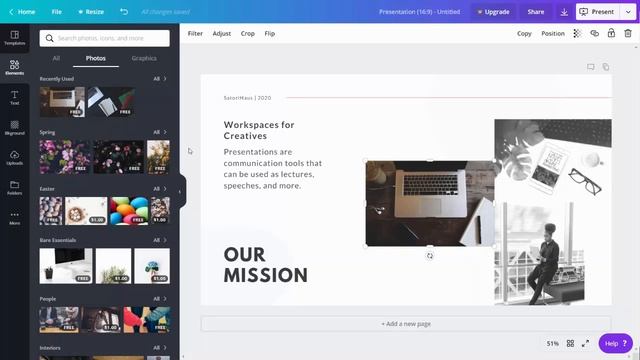640x360 pixels.
Task: Expand All for Bare Essentials
Action: (160, 240)
